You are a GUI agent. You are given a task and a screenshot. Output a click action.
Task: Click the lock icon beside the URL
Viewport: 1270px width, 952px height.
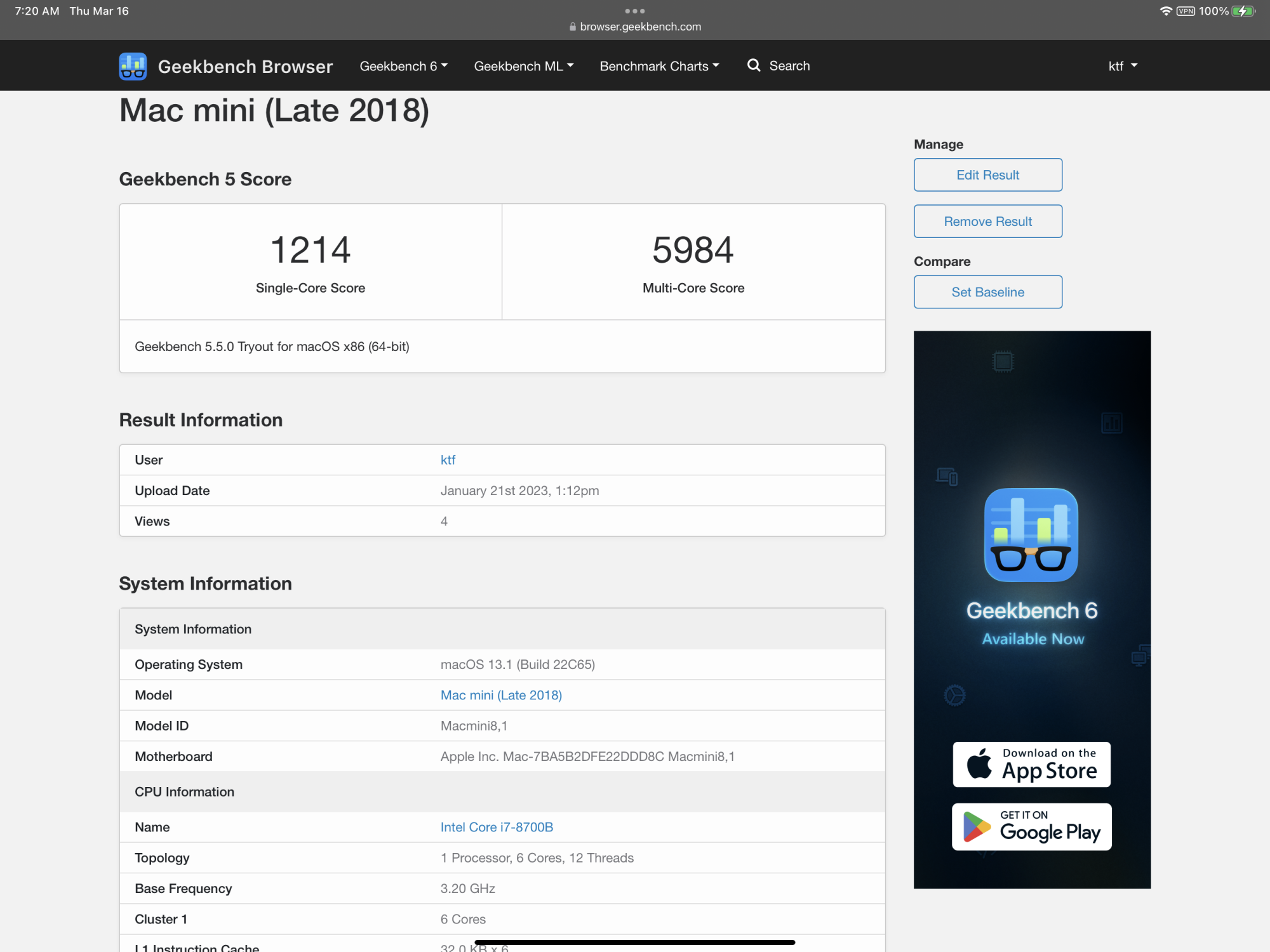[x=573, y=27]
